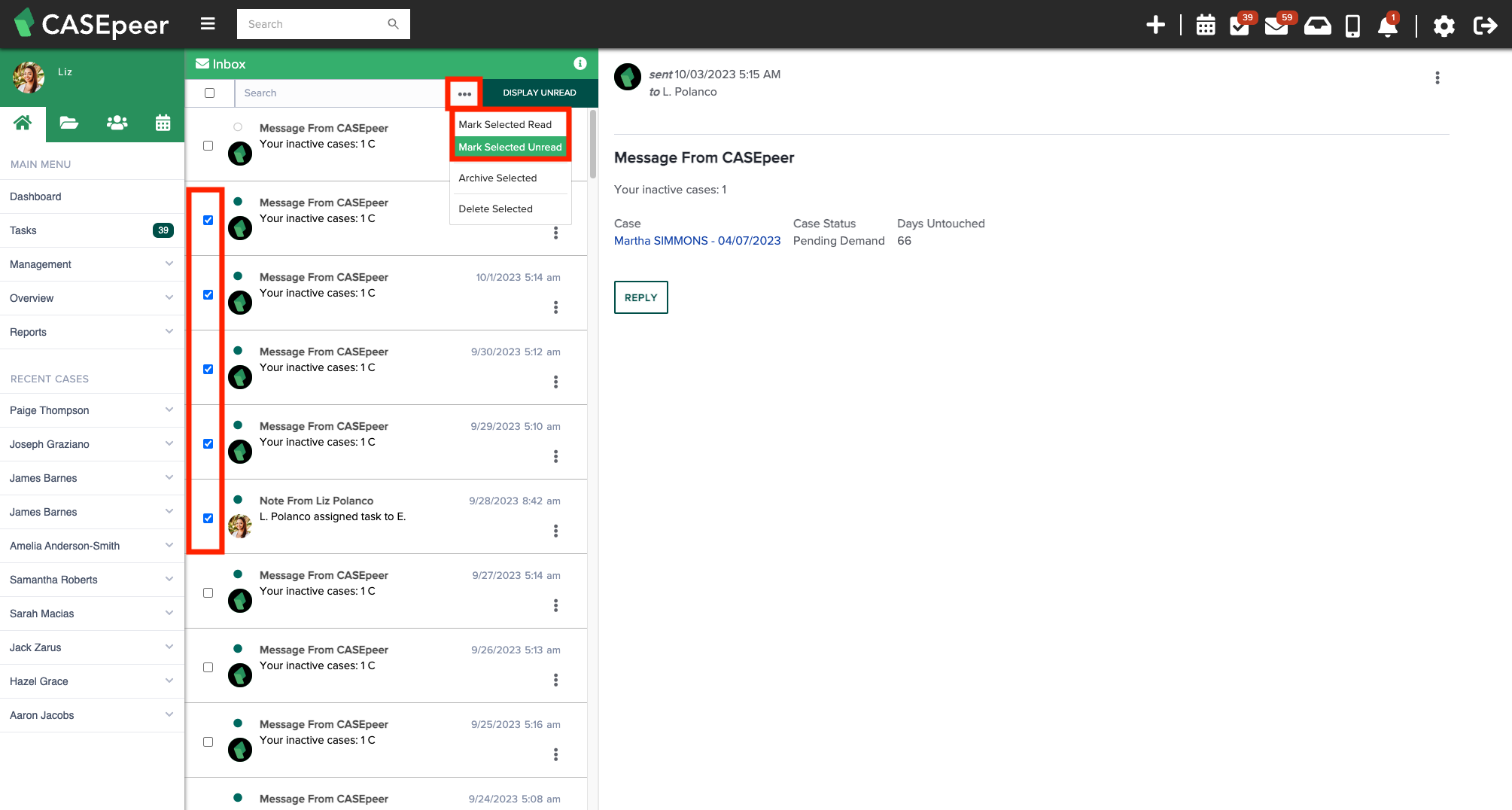Click the REPLY button
Image resolution: width=1512 pixels, height=810 pixels.
(640, 297)
